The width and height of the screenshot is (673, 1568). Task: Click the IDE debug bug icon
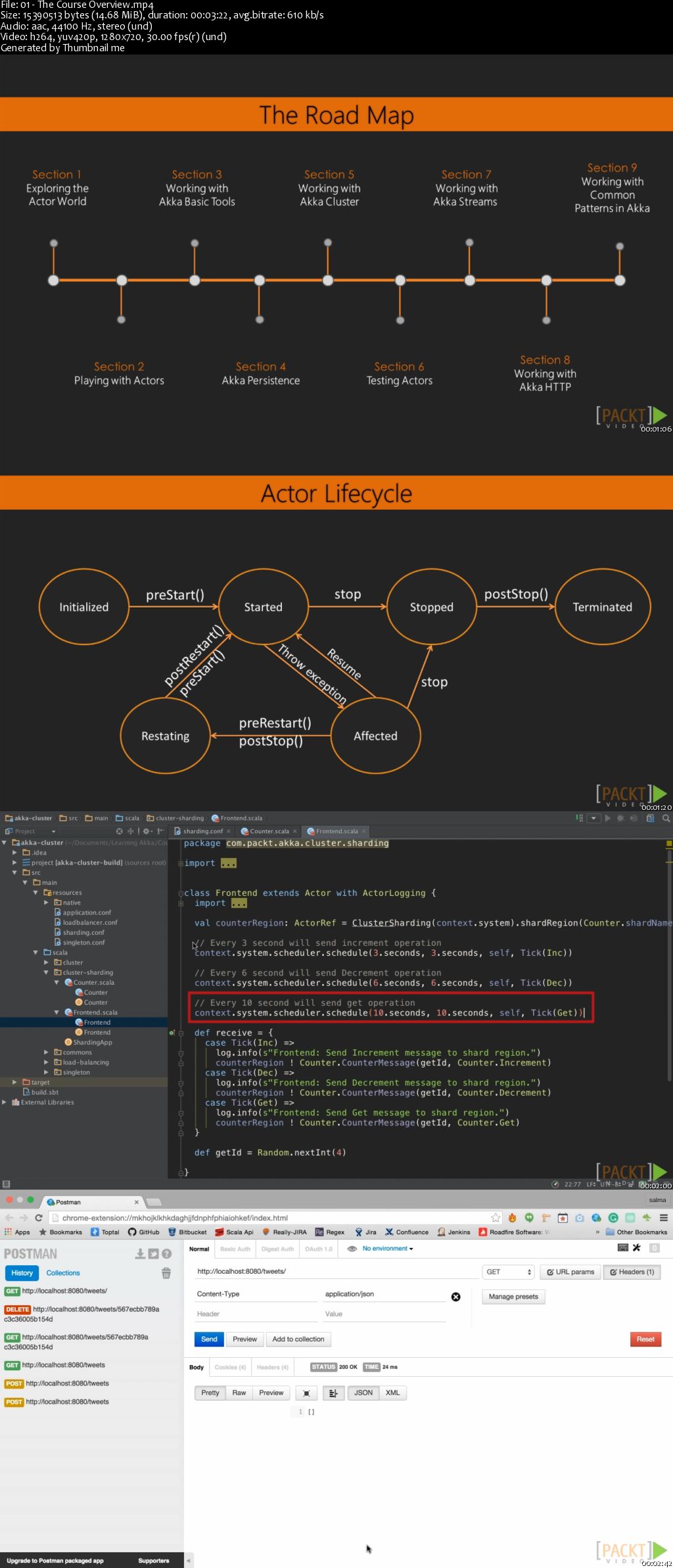(x=620, y=818)
